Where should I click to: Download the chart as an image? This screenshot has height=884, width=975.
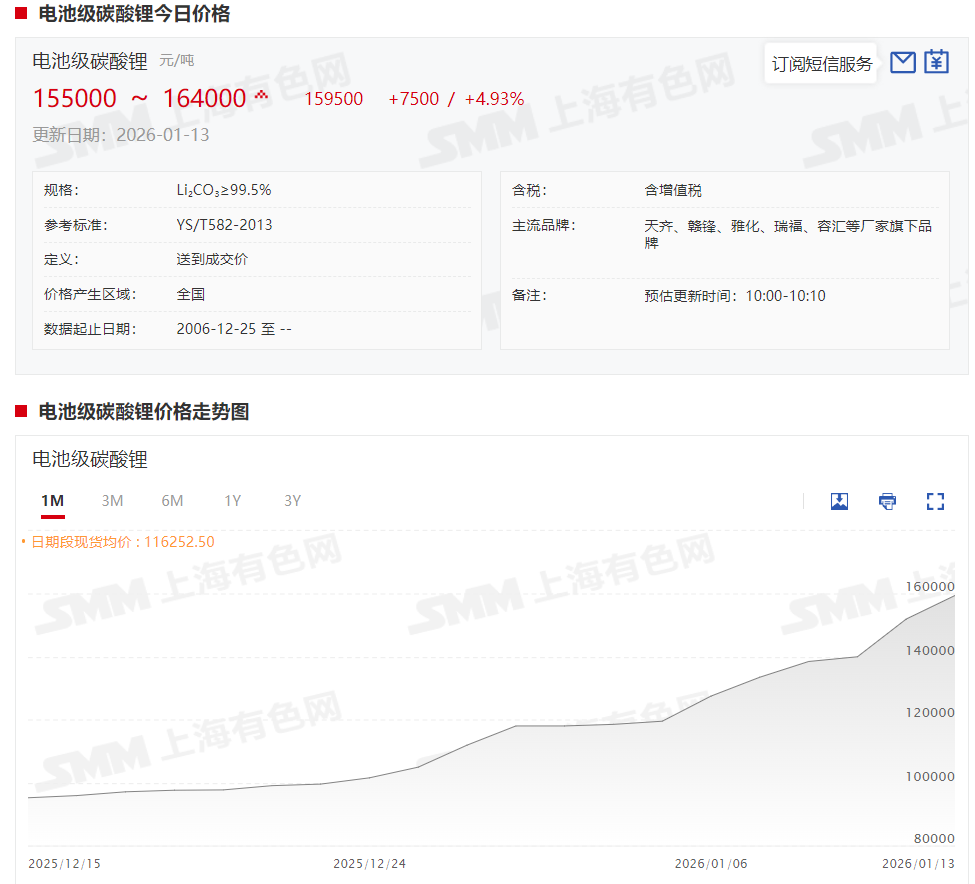[x=839, y=501]
